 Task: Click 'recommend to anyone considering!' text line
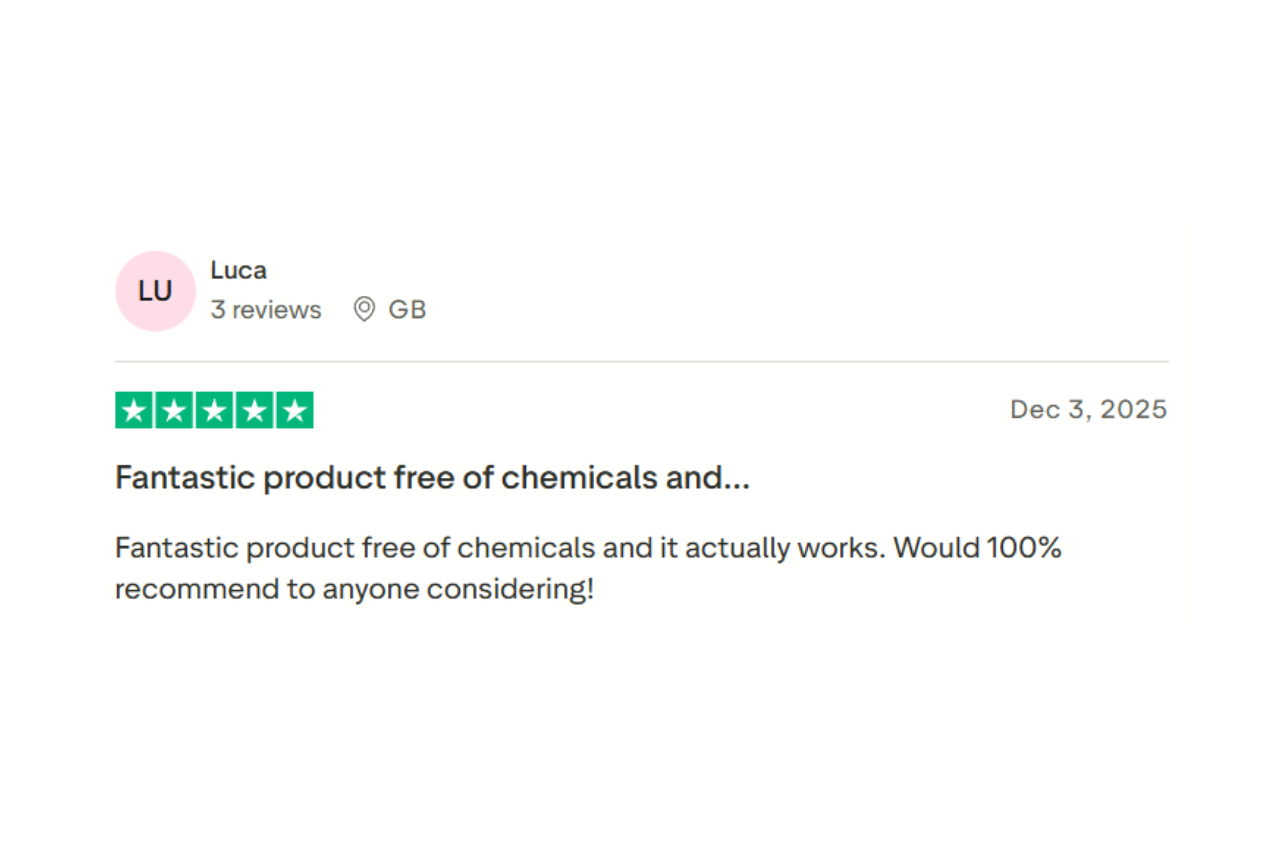coord(354,590)
